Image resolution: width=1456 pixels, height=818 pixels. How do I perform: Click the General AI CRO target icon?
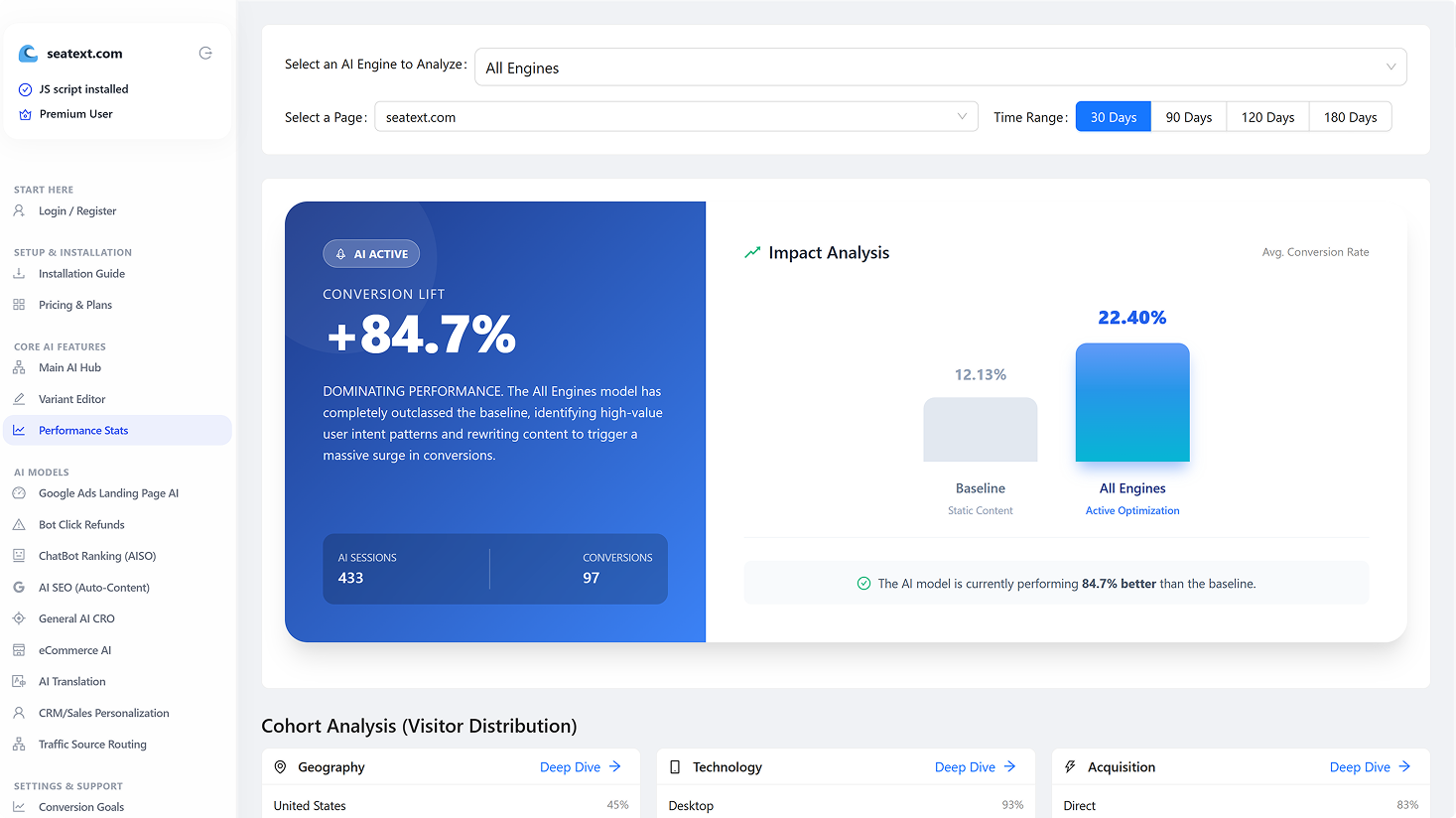(x=19, y=618)
